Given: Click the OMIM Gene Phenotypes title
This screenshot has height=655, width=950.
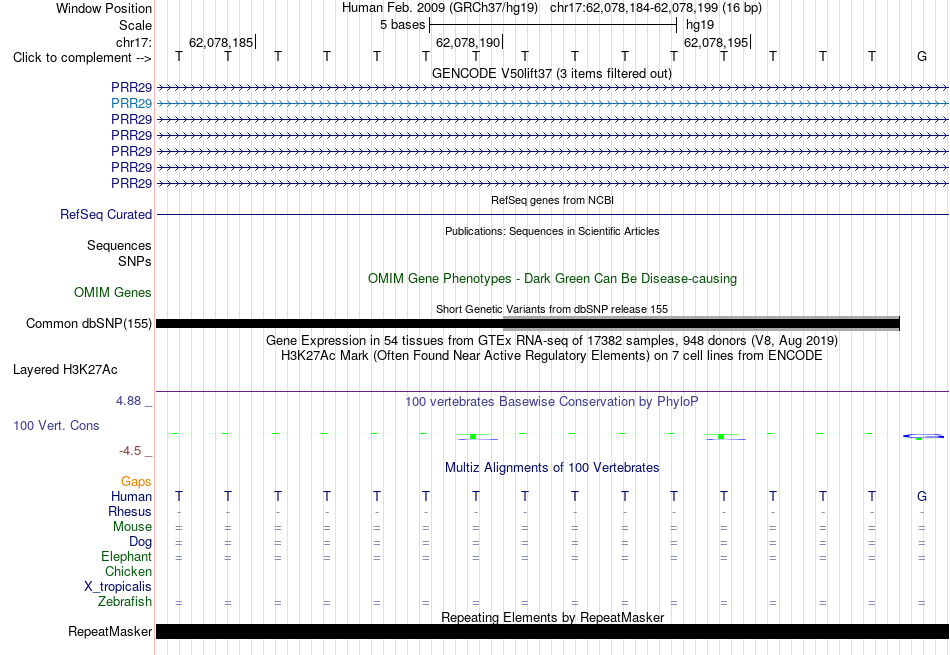Looking at the screenshot, I should pos(553,279).
